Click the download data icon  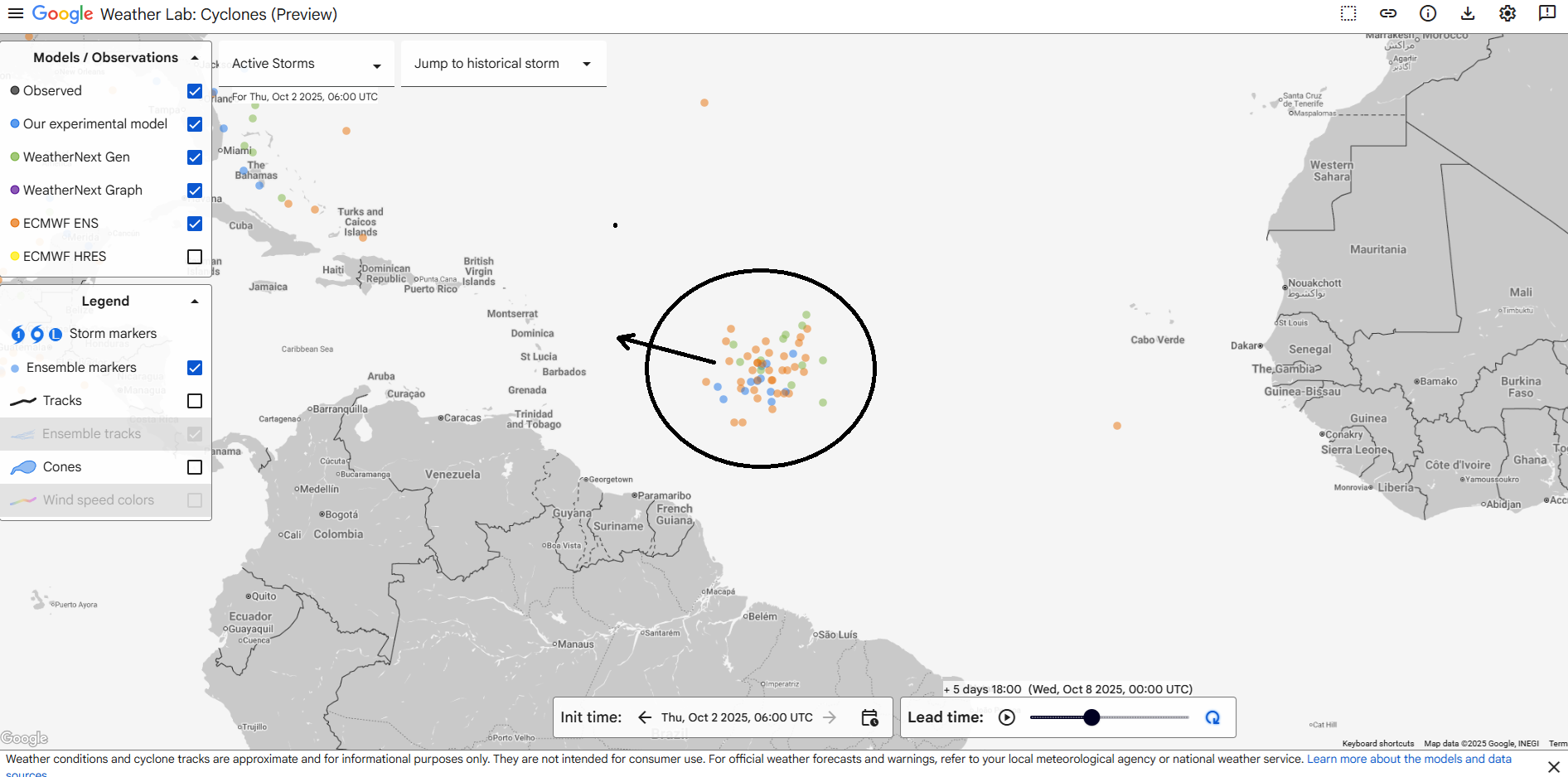1468,13
